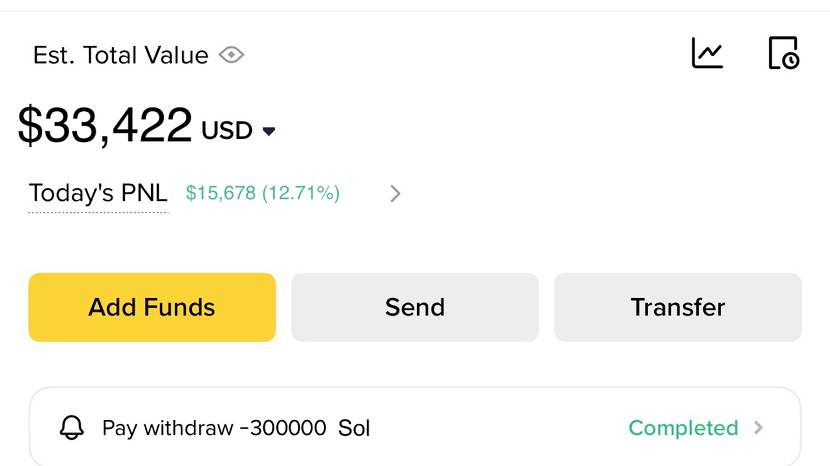The width and height of the screenshot is (830, 466).
Task: Tap the Send button
Action: tap(415, 307)
